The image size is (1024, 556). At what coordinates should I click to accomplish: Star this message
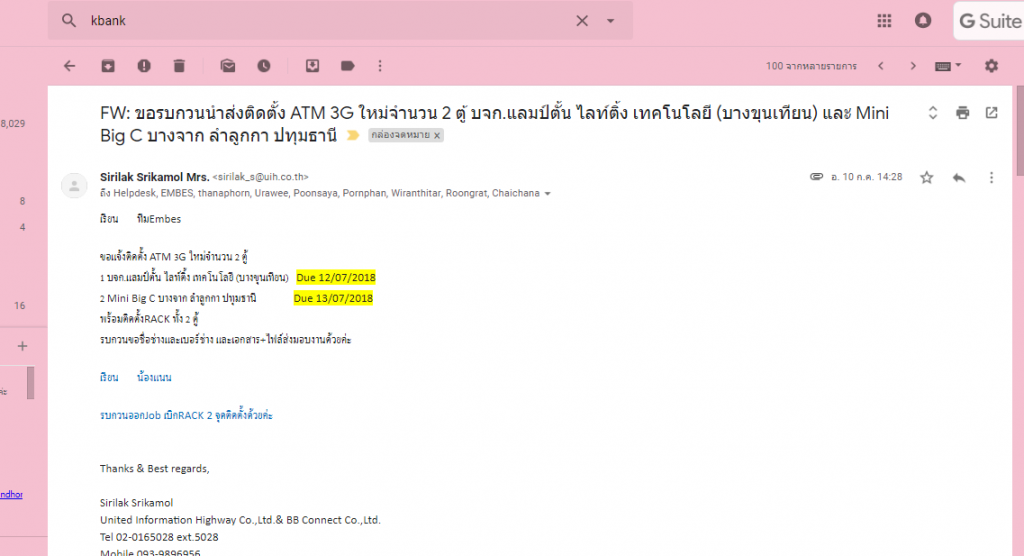[x=927, y=178]
